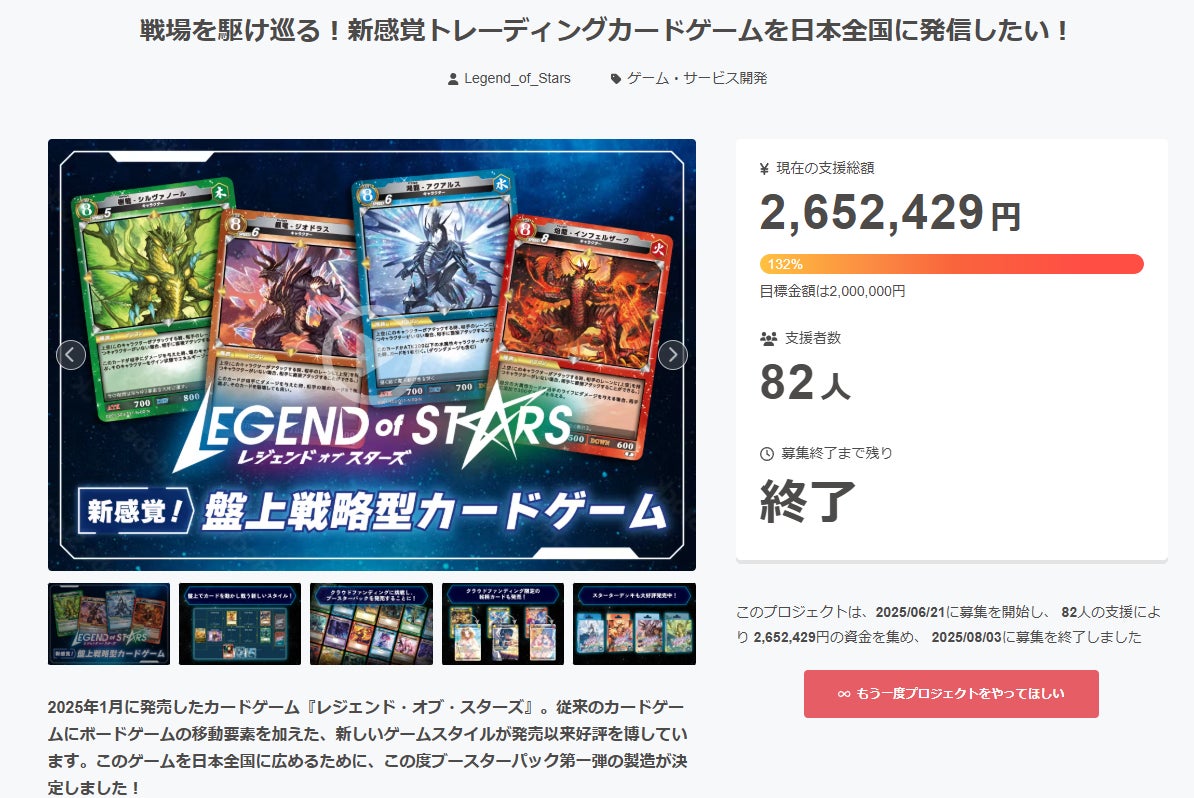Select the fifth thumbnail of starter decks
The width and height of the screenshot is (1194, 798).
click(x=634, y=624)
